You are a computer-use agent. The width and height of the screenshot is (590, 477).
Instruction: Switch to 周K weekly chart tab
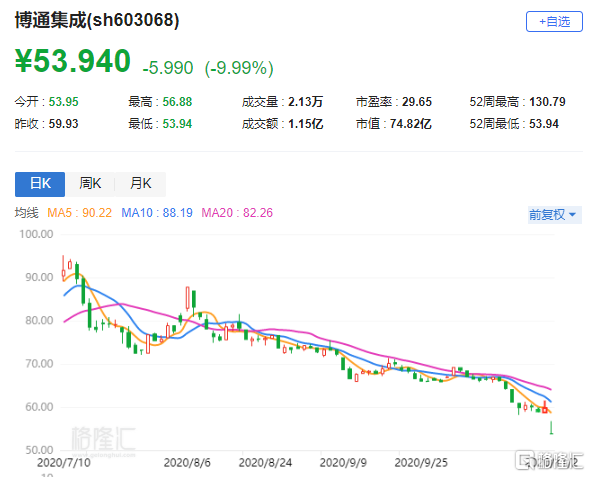90,184
